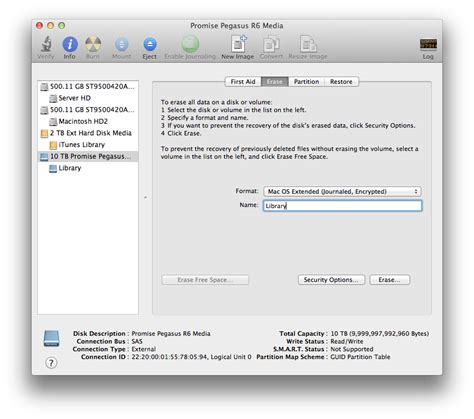Click Enable Journaling toolbar icon
The height and width of the screenshot is (419, 474).
pos(190,44)
